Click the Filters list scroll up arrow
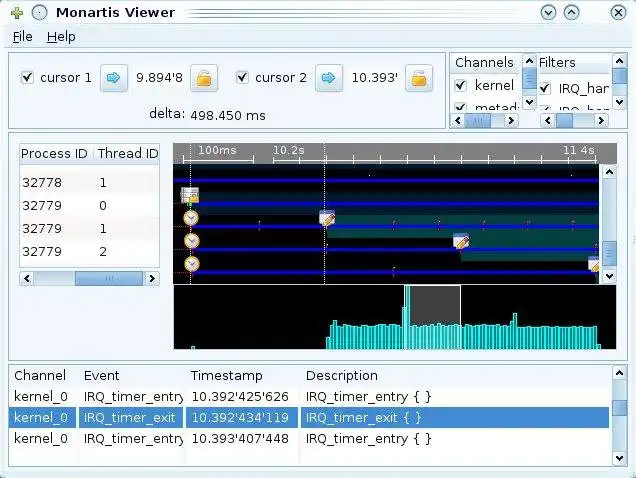 (x=619, y=61)
